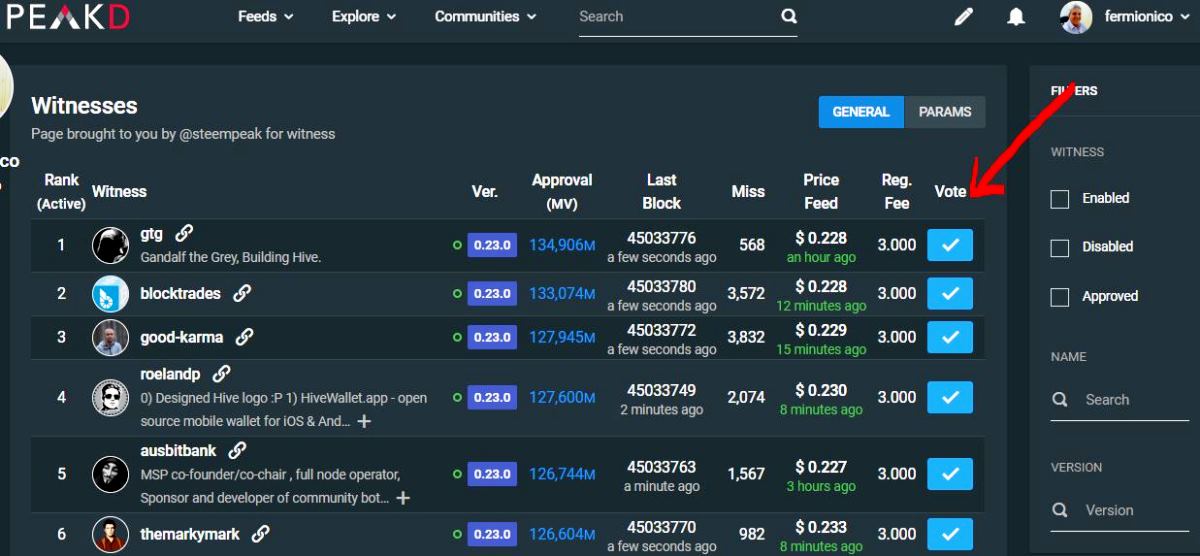Open blocktrades witness profile name
Image resolution: width=1200 pixels, height=556 pixels.
[x=181, y=293]
